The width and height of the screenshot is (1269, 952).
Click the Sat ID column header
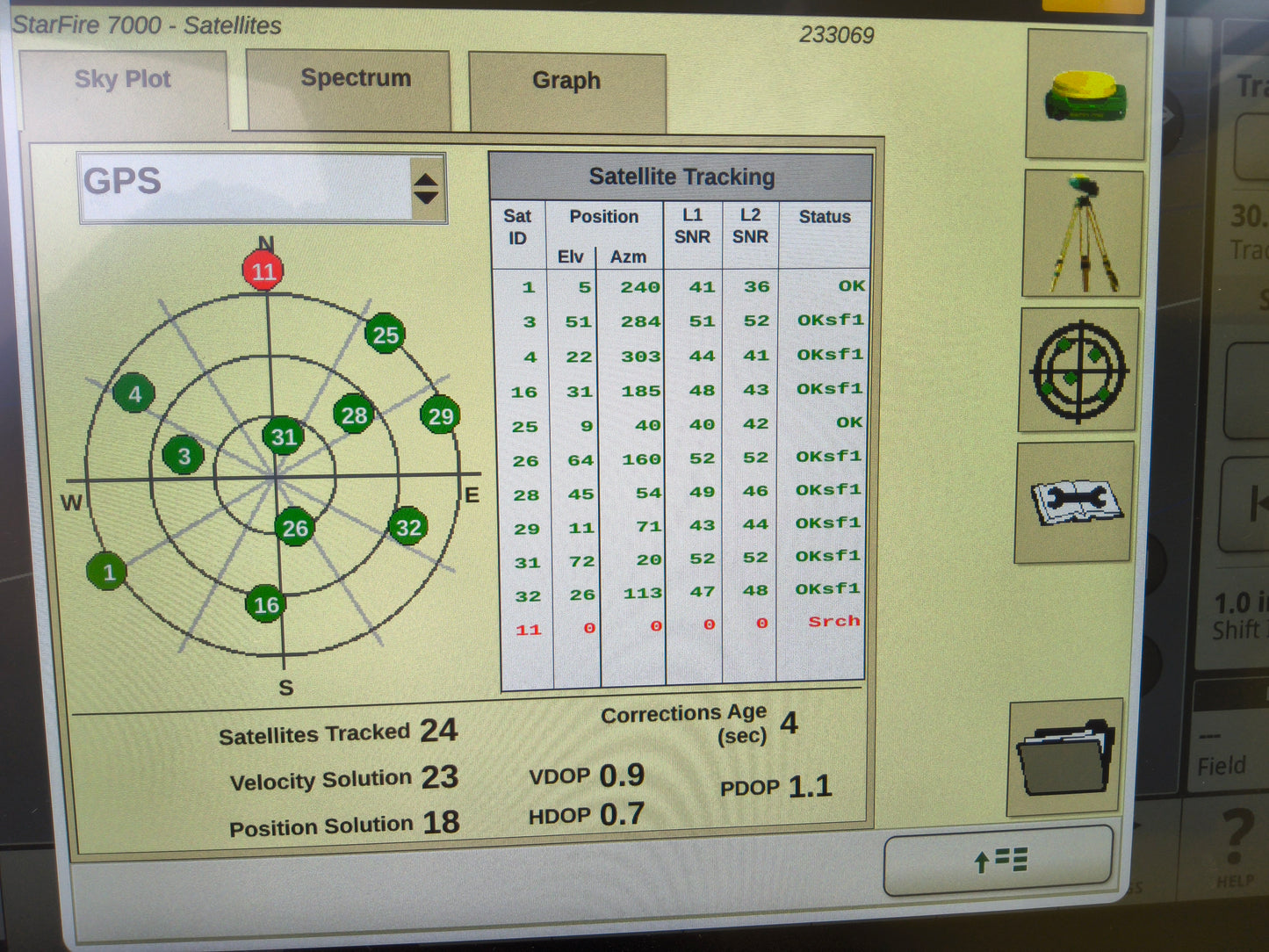click(517, 227)
